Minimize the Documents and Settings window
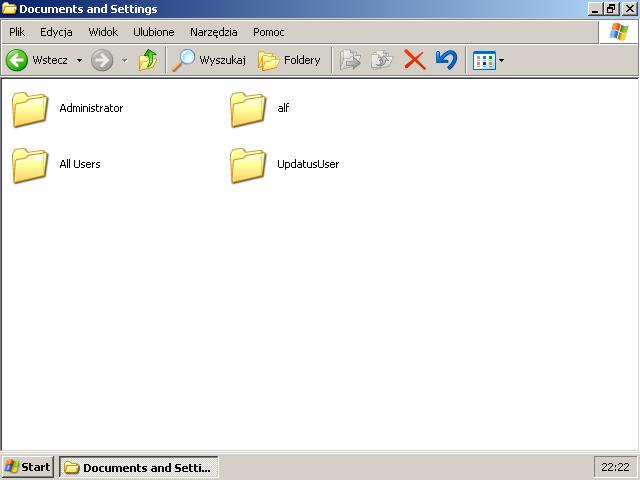The image size is (640, 480). (x=595, y=9)
